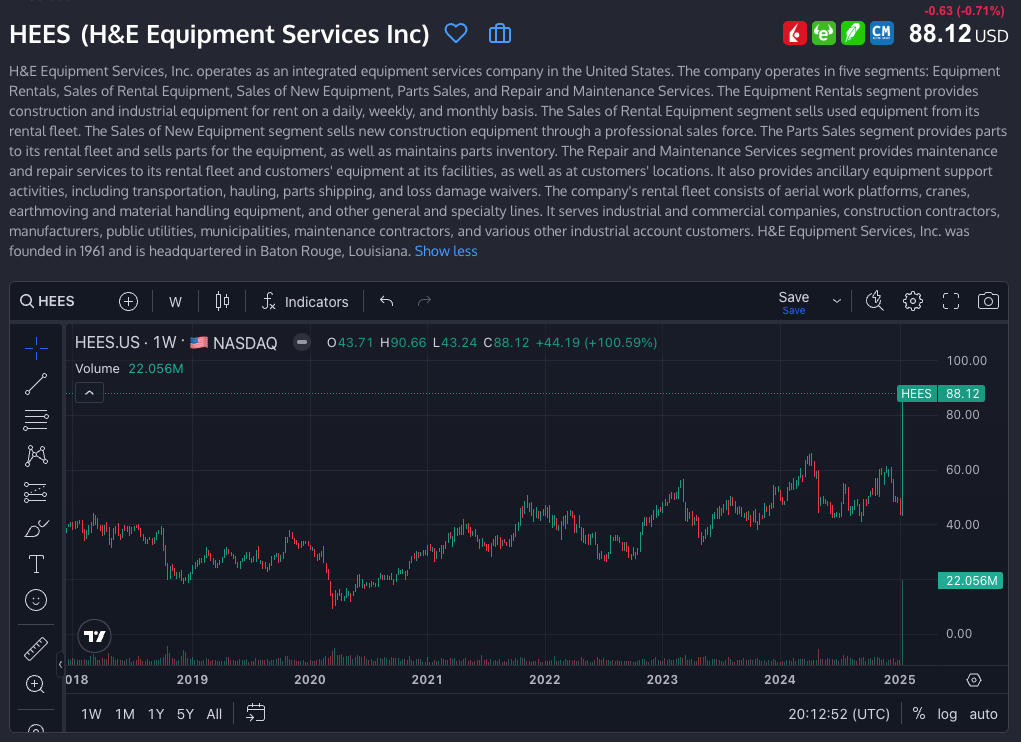Open the Indicators menu
This screenshot has height=742, width=1021.
pos(305,301)
